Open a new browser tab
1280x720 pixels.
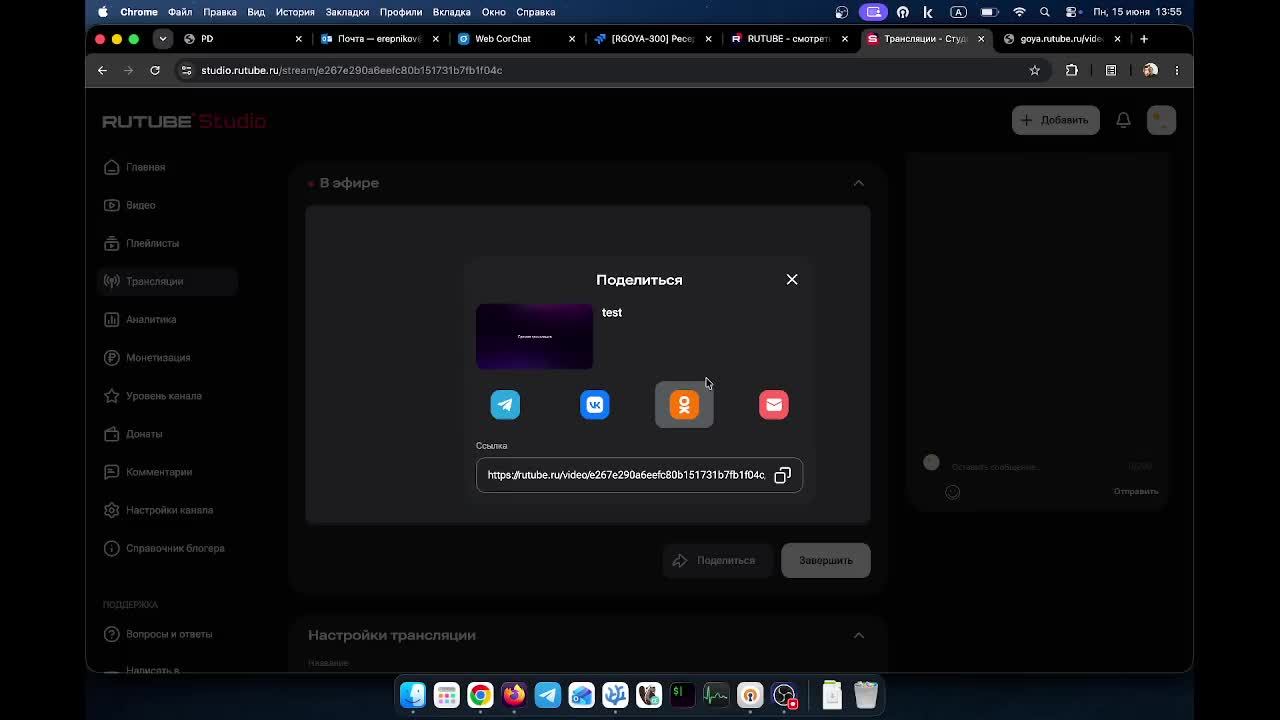tap(1144, 39)
